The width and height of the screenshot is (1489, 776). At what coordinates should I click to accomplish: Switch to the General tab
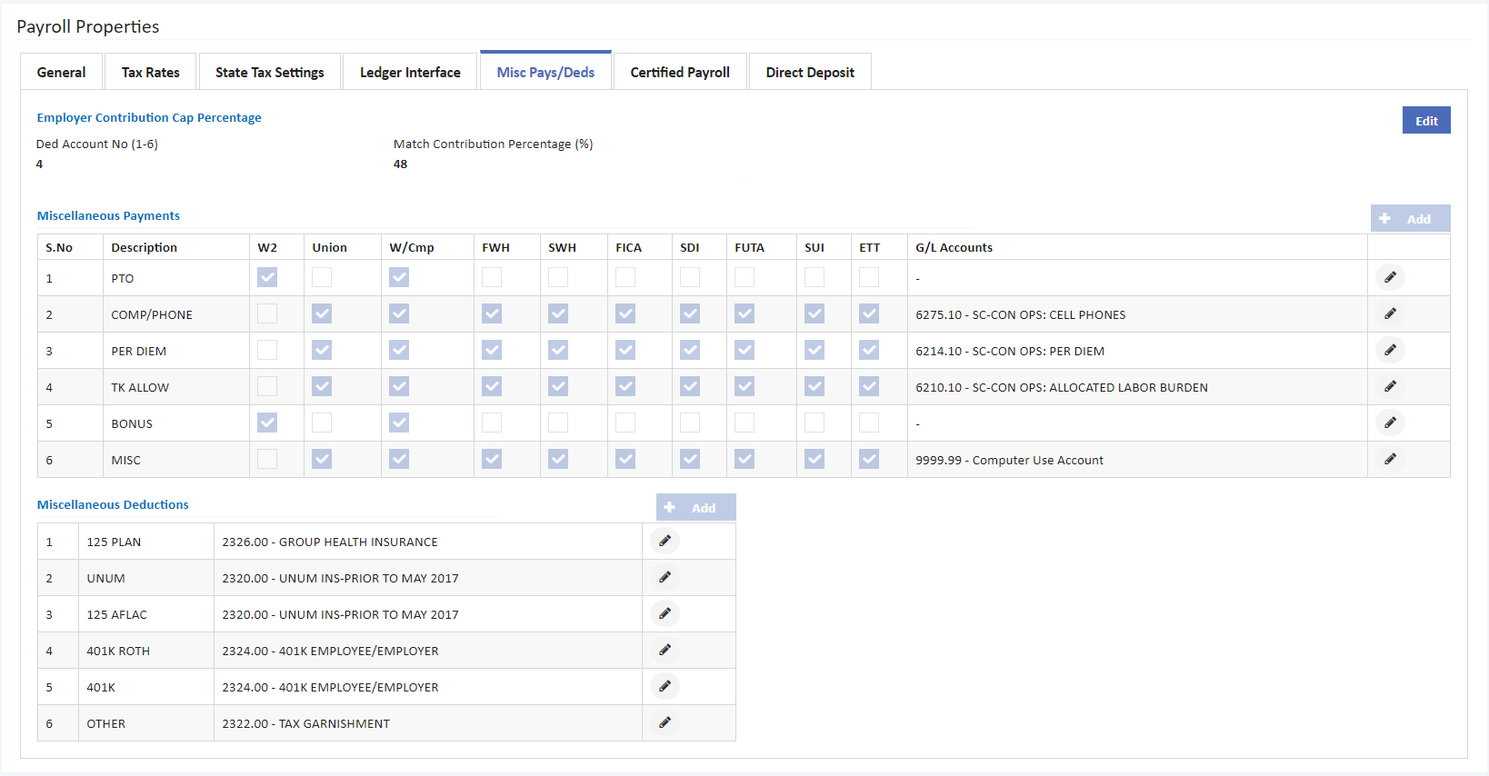coord(61,72)
